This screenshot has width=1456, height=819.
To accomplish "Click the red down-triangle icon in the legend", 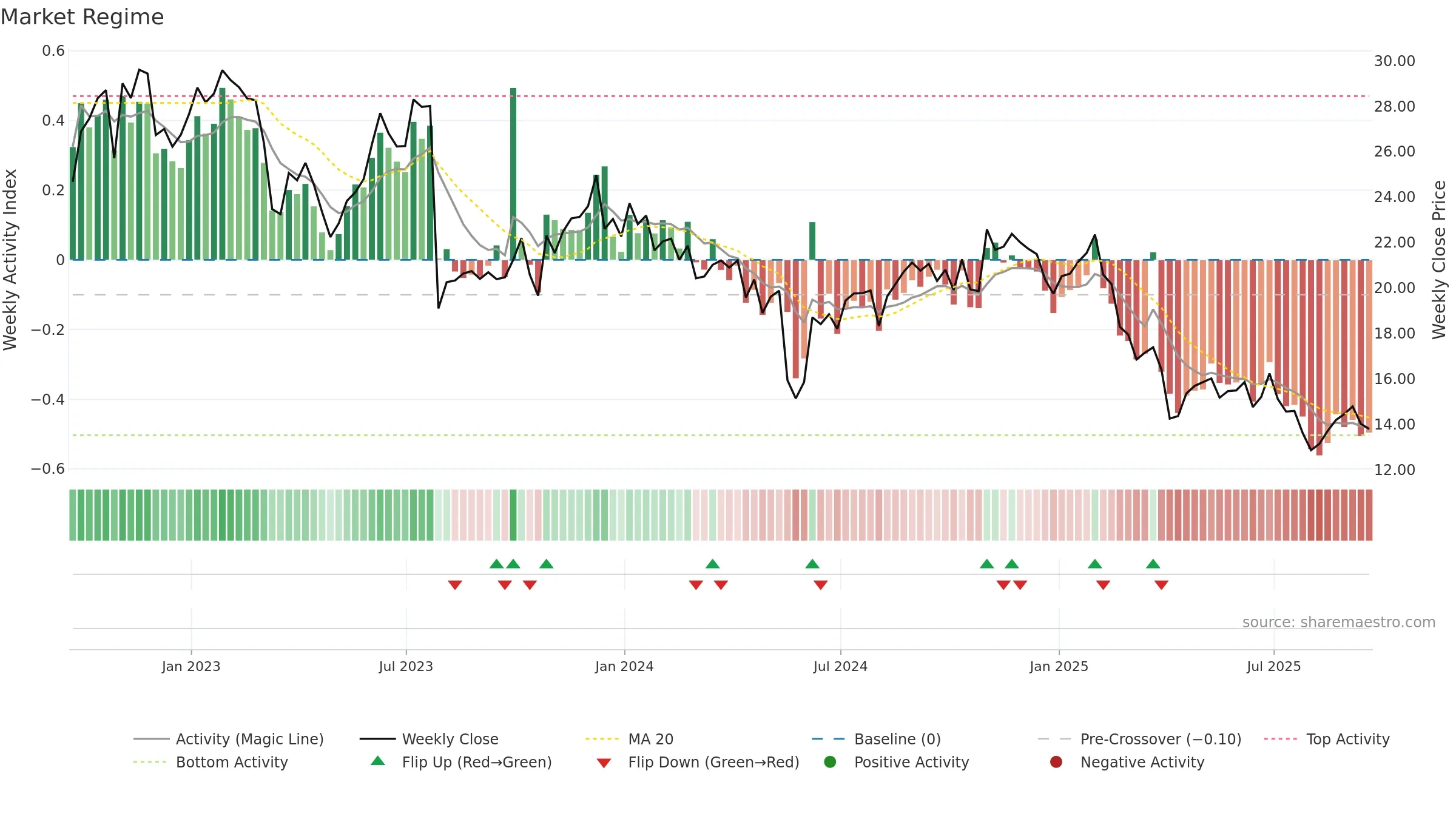I will (604, 763).
